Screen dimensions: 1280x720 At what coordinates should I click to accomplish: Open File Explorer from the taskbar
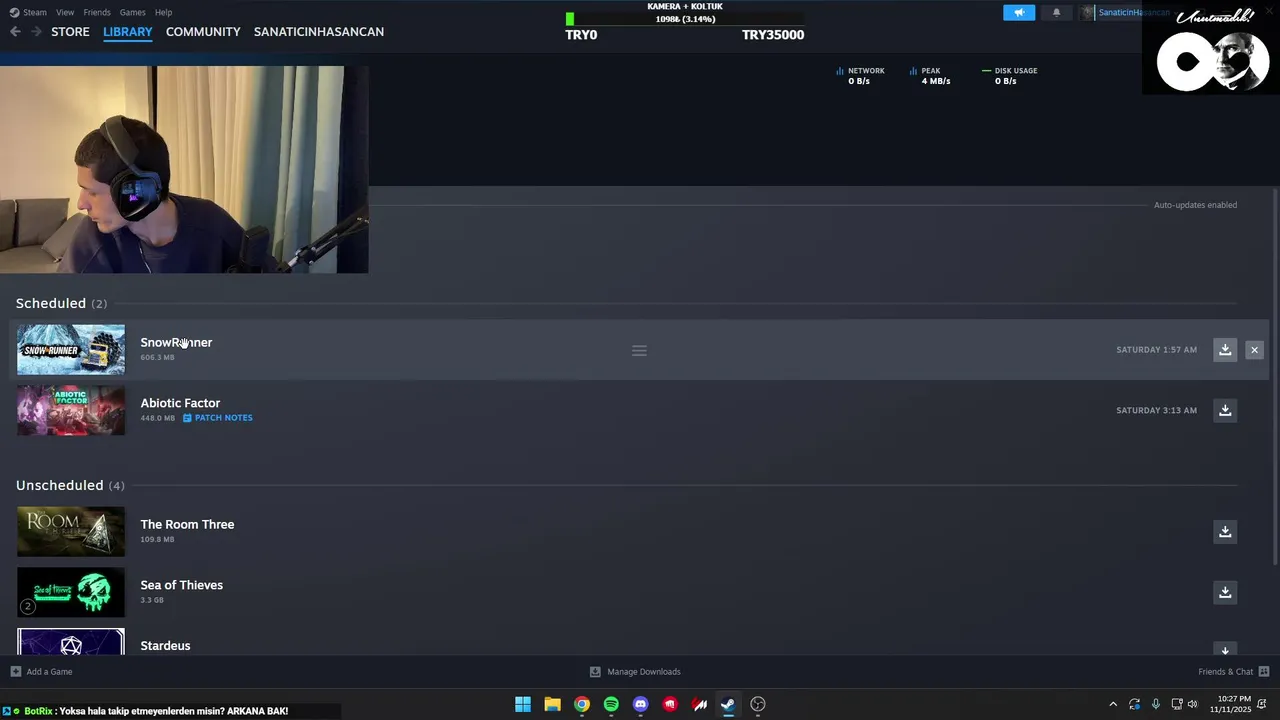pos(552,704)
